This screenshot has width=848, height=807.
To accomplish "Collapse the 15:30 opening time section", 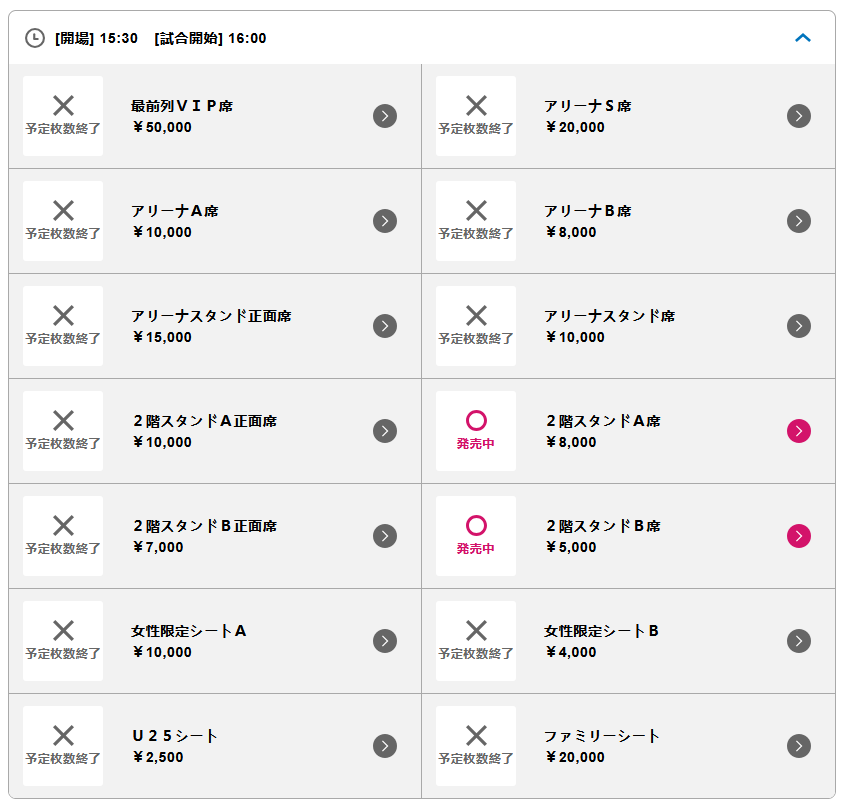I will point(802,38).
